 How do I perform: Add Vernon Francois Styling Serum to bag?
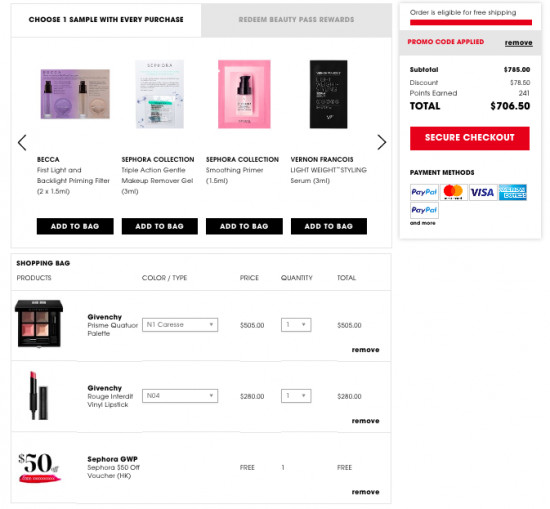click(329, 226)
